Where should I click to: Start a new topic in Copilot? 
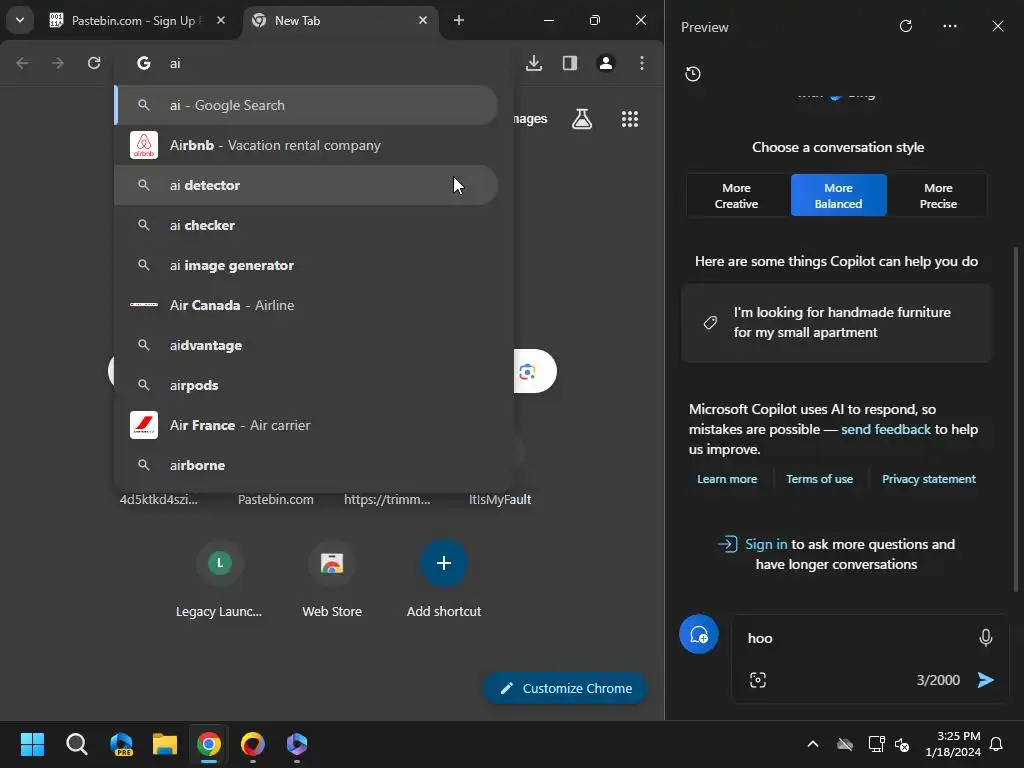[699, 634]
